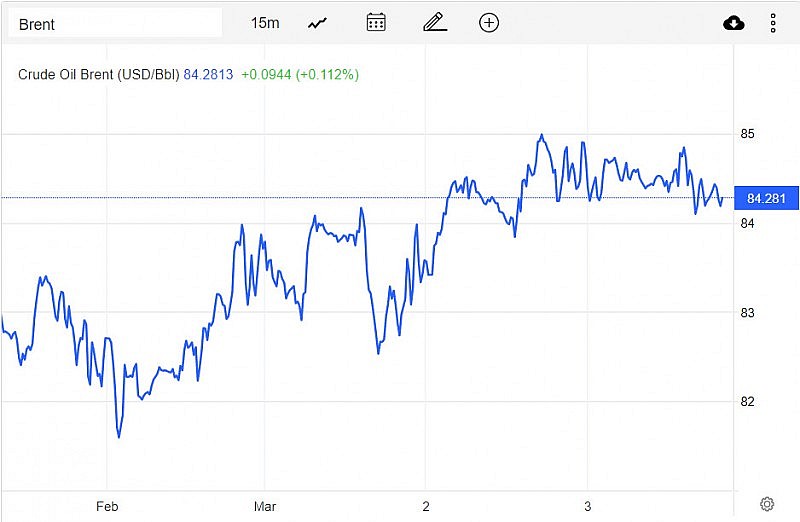Click the Feb label on time axis

pos(107,506)
